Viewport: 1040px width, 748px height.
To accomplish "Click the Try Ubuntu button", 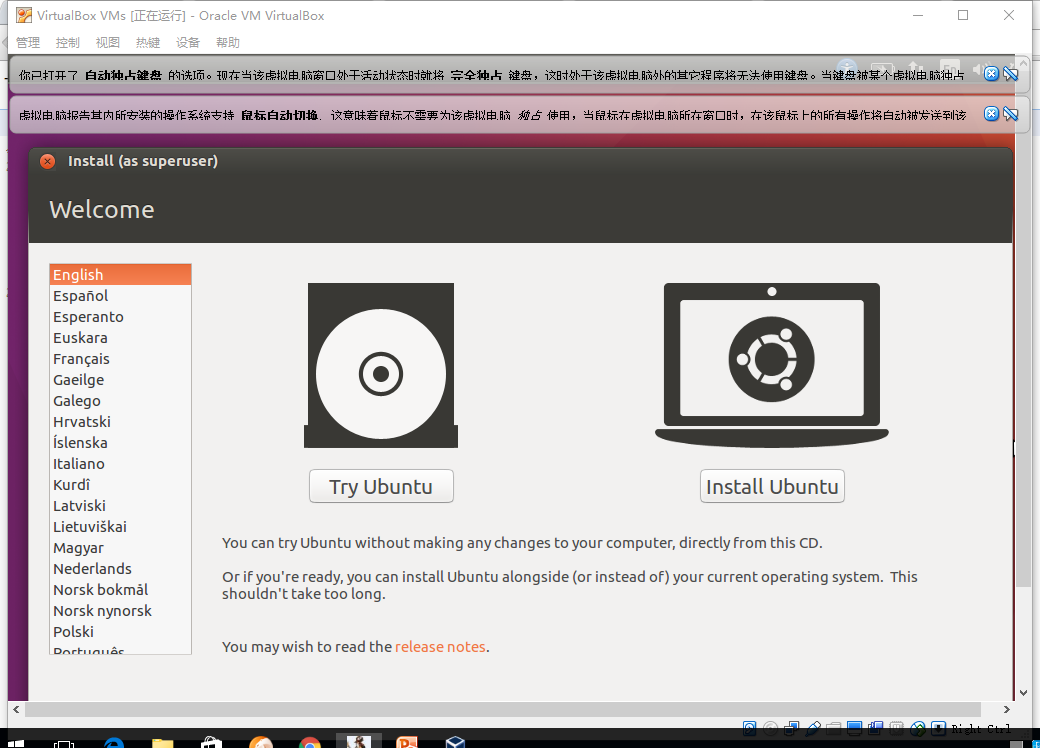I will (x=381, y=486).
